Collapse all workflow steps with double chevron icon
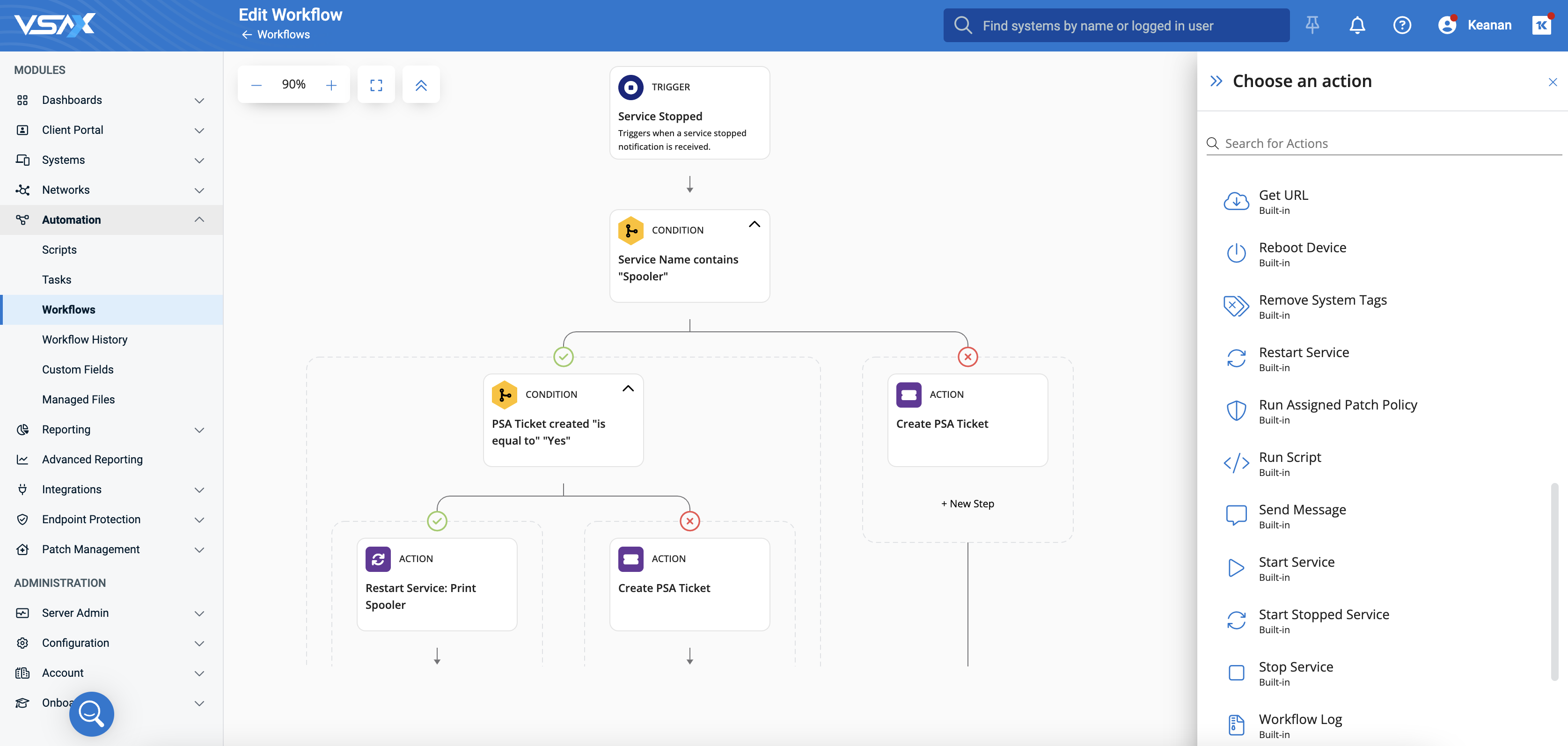Screen dimensions: 1568x746 click(421, 85)
